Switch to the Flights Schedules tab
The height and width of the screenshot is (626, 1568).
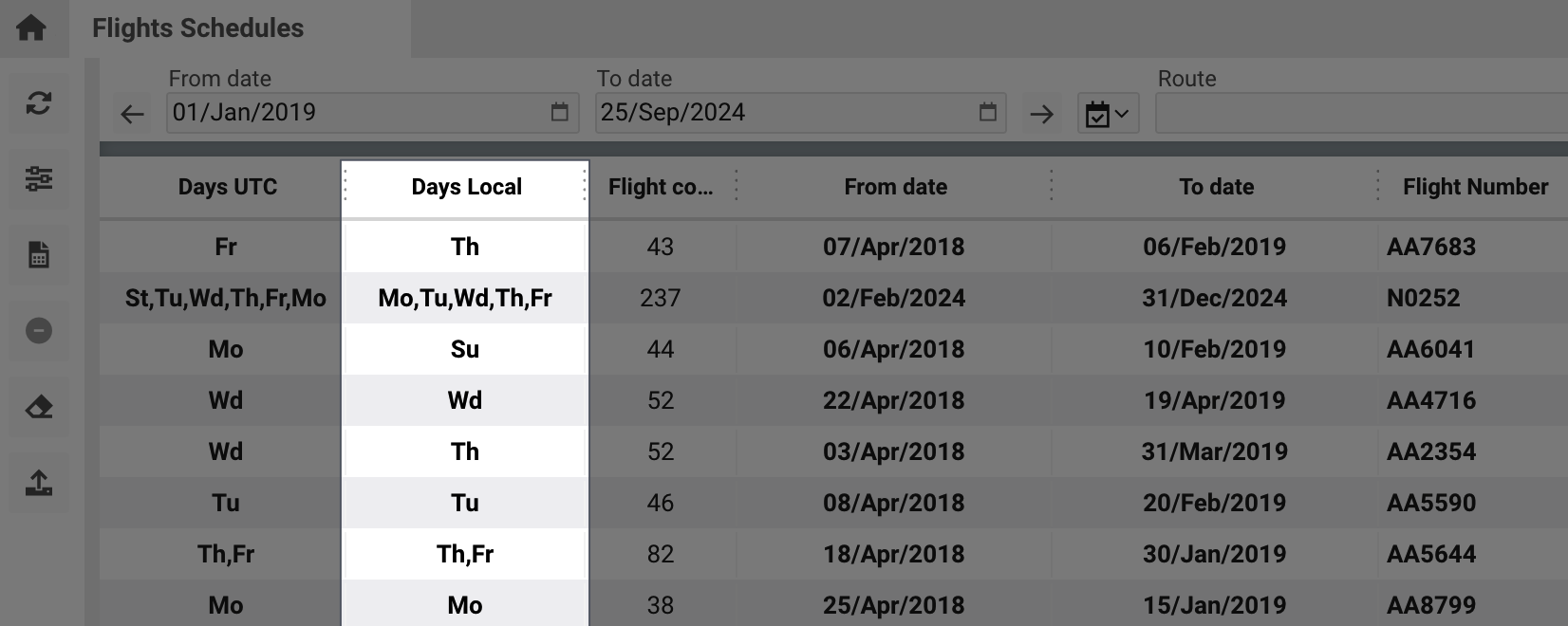197,28
